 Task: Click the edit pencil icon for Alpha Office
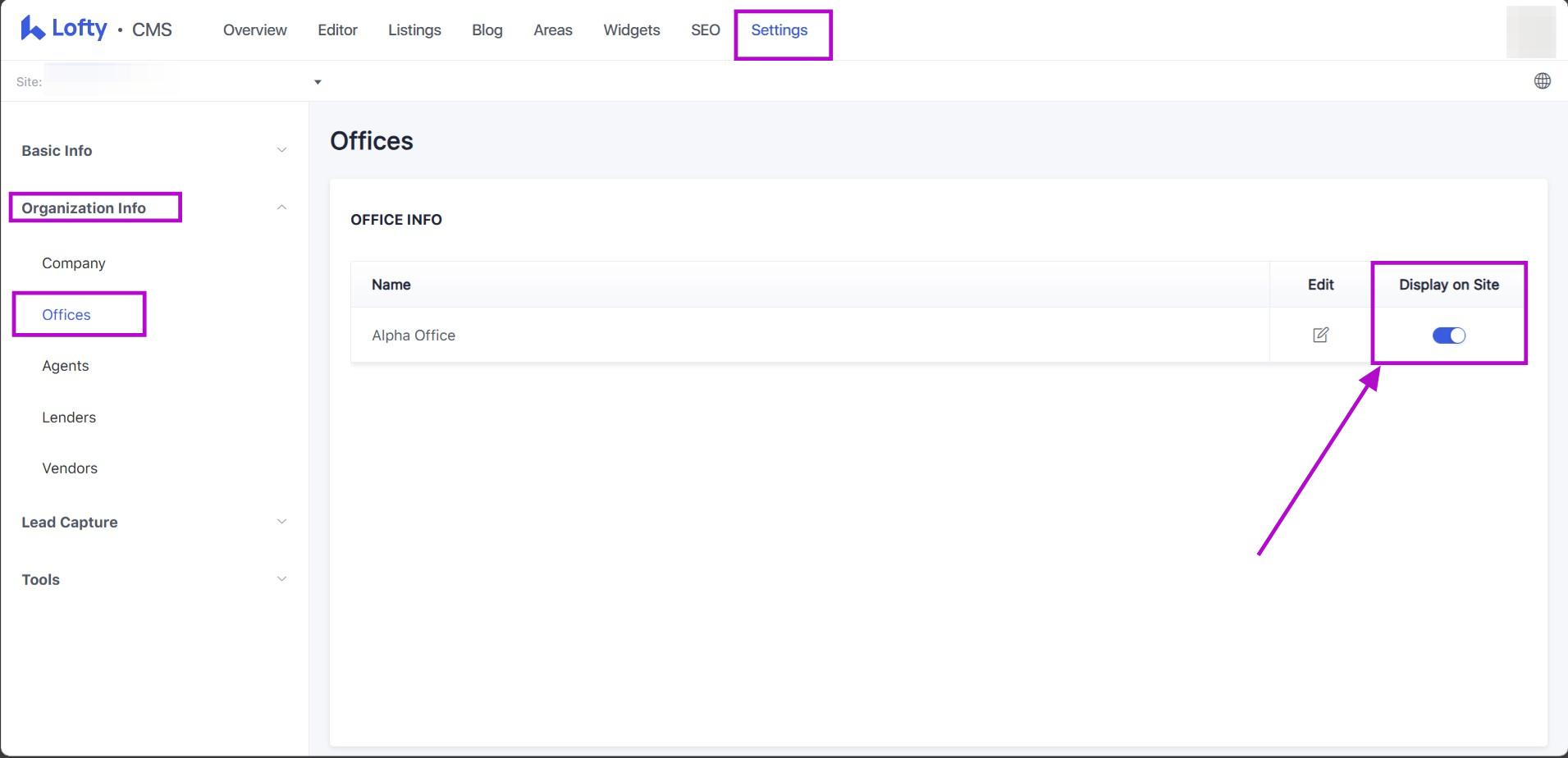point(1320,335)
